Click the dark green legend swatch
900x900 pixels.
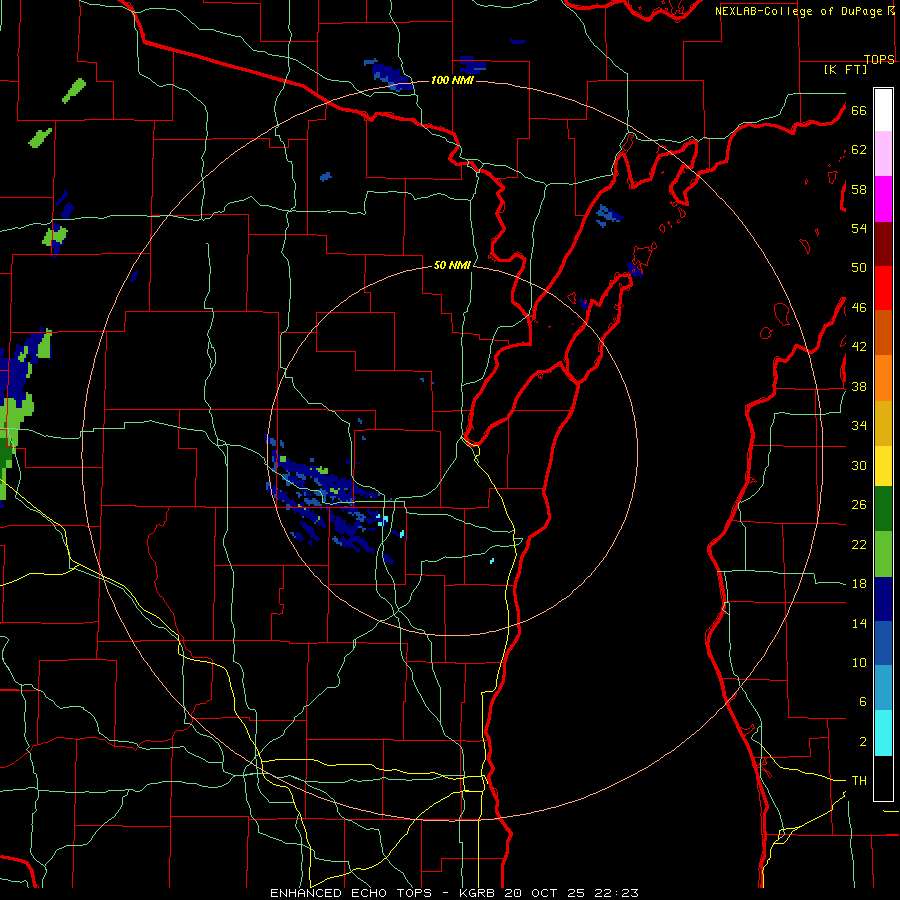tap(883, 509)
